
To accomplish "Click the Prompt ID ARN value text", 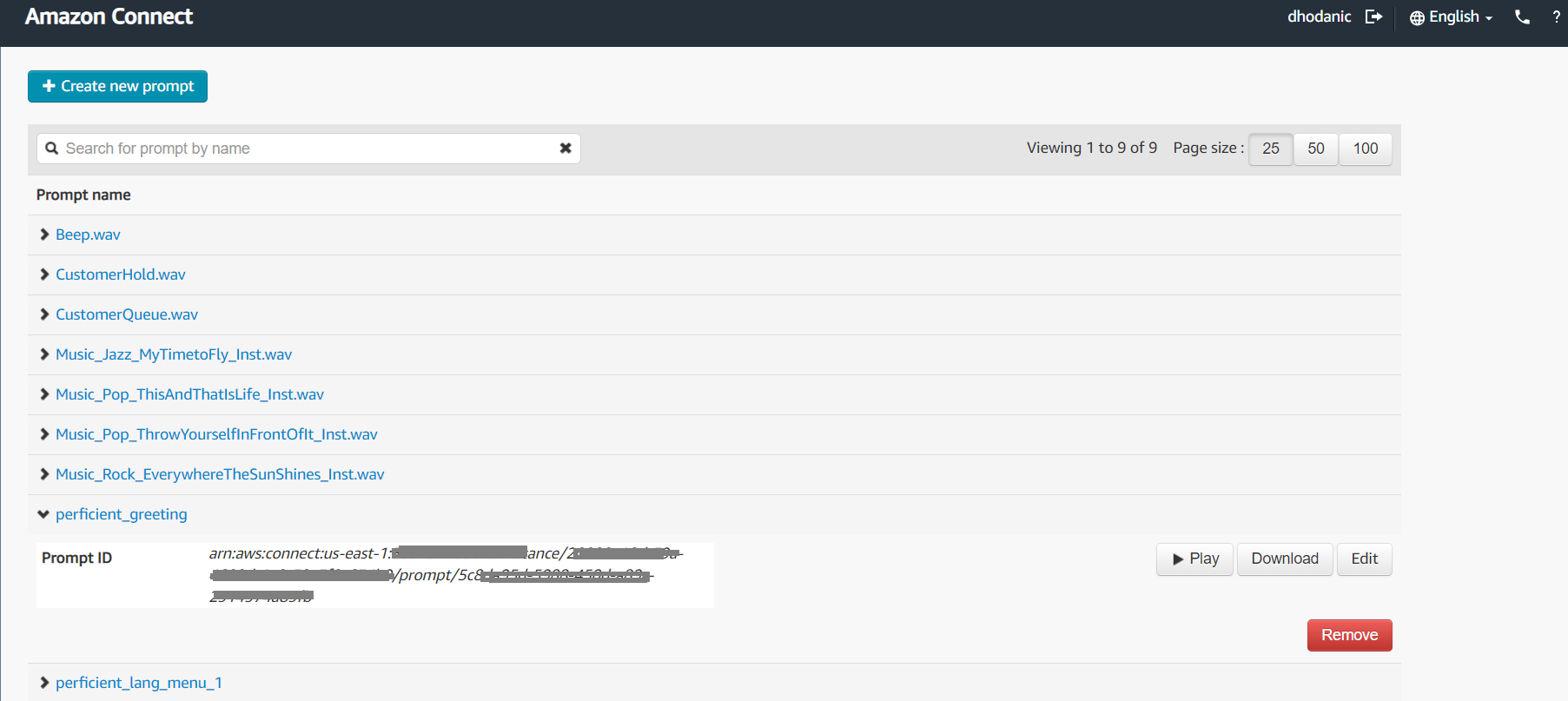I will click(x=446, y=574).
